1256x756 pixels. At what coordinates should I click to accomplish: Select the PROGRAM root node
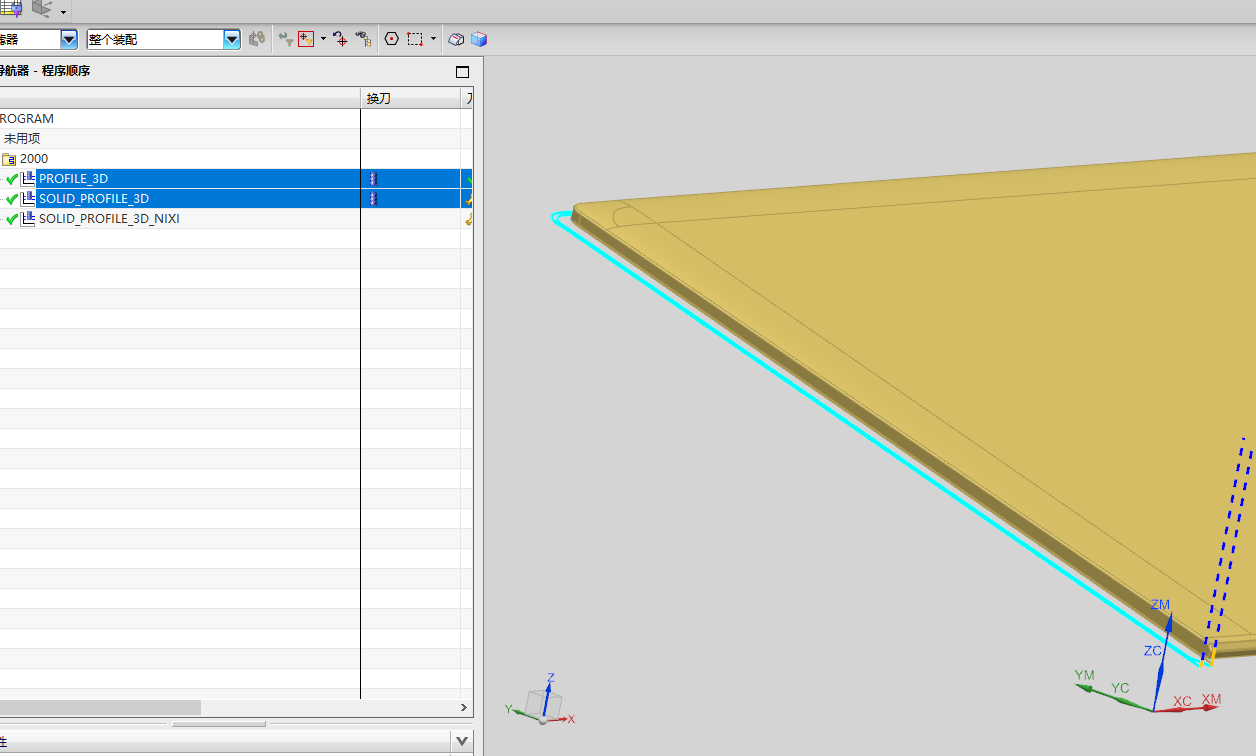pos(27,118)
